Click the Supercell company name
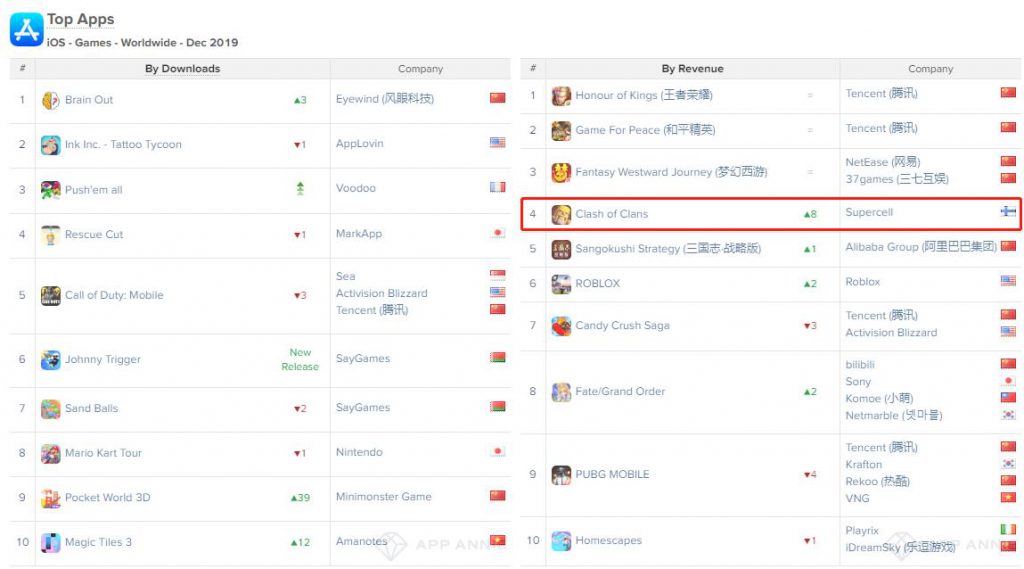This screenshot has height=569, width=1024. (869, 212)
